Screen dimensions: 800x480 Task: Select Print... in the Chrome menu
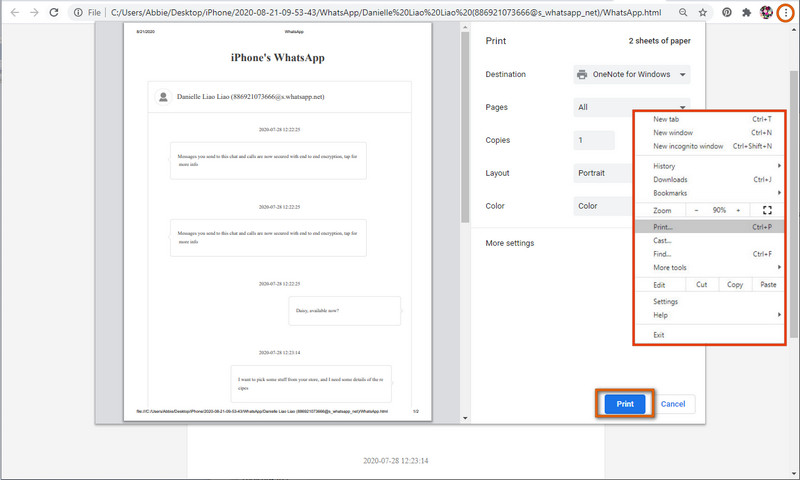pyautogui.click(x=709, y=227)
